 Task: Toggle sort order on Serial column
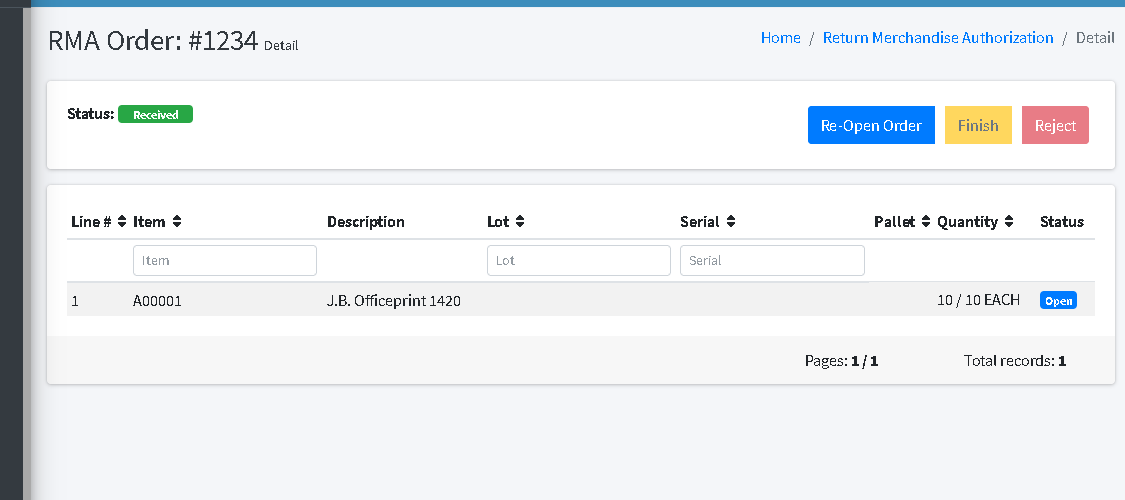731,222
